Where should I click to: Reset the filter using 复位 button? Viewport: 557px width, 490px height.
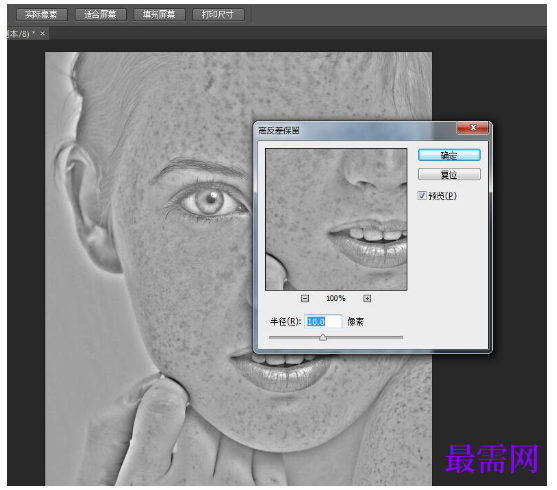click(449, 174)
